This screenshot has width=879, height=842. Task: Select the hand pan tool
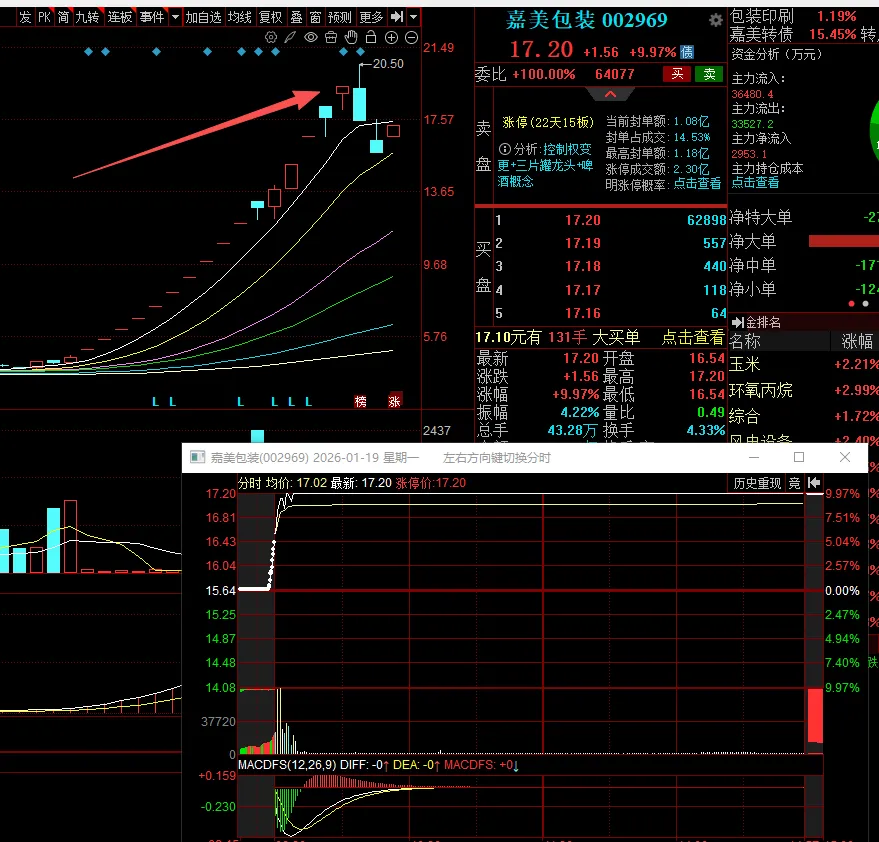click(351, 38)
